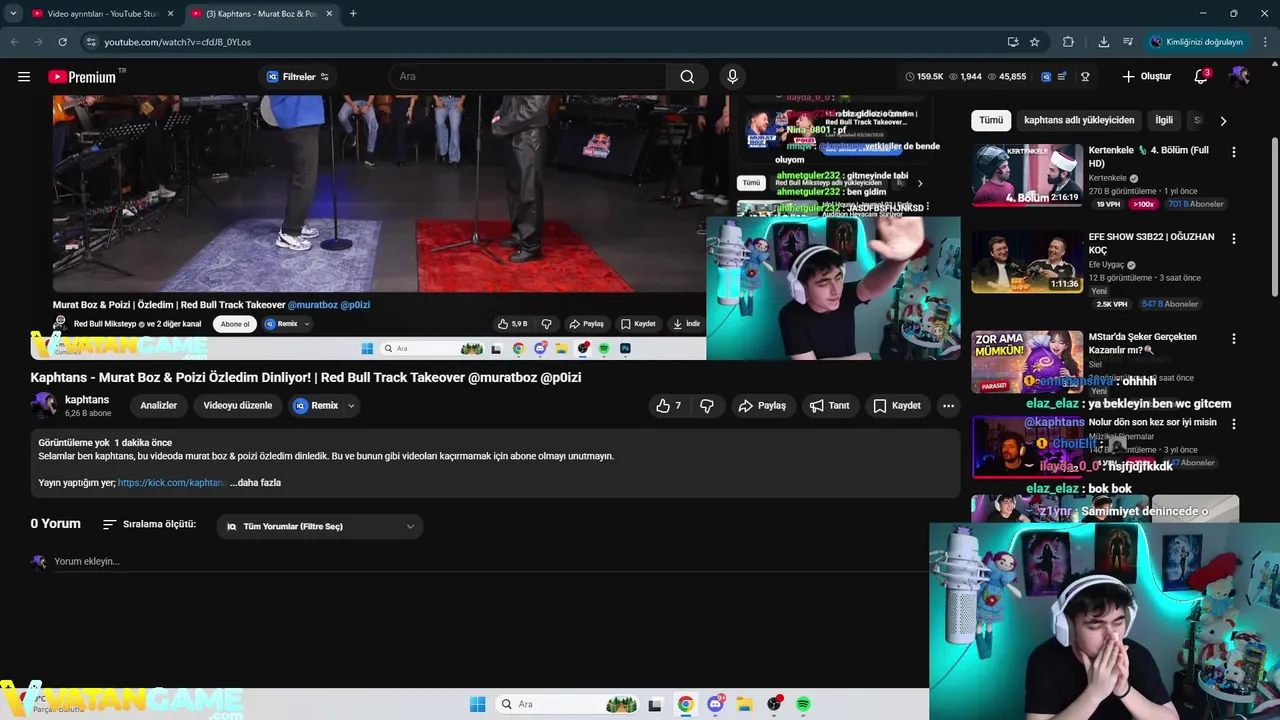Click the vidIQ trophy icon in header

[1085, 77]
